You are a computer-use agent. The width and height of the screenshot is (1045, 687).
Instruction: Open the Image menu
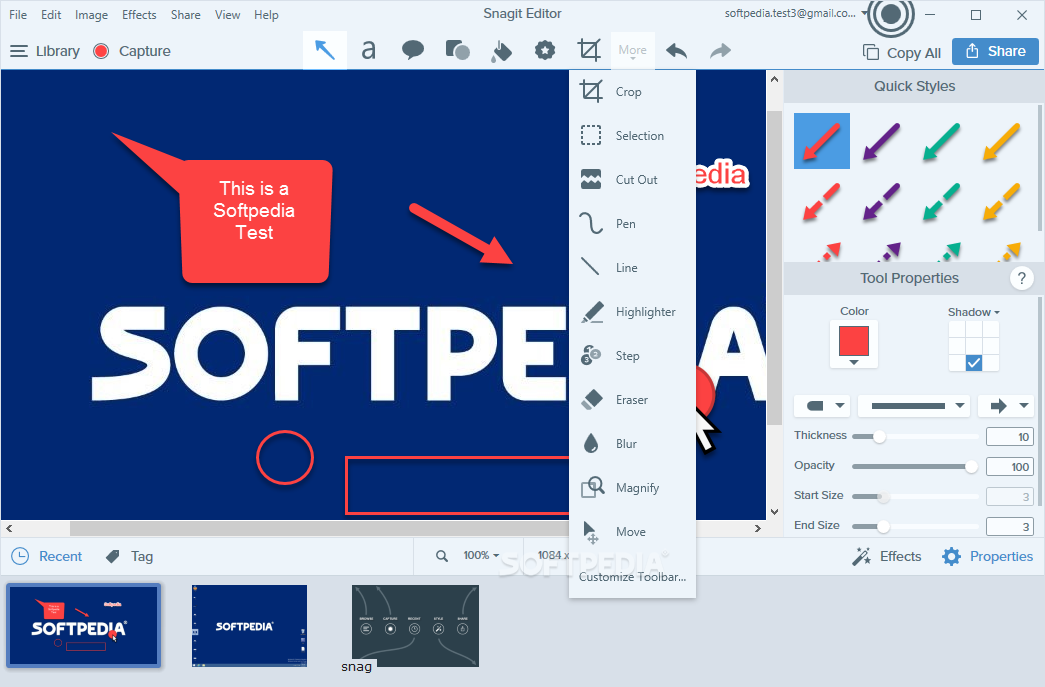coord(91,15)
